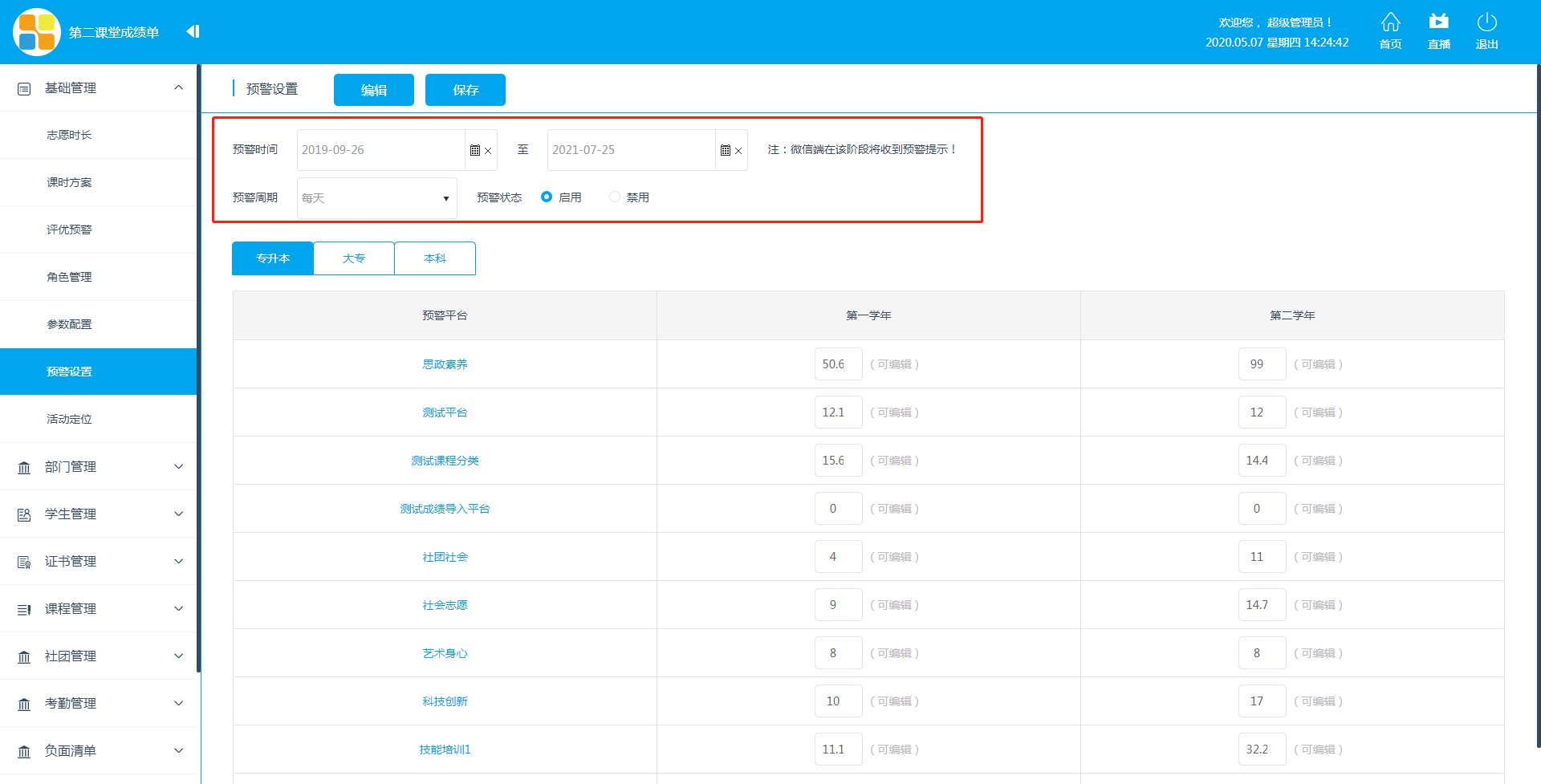This screenshot has height=784, width=1541.
Task: Expand the 社团管理 section chevron
Action: coord(178,656)
